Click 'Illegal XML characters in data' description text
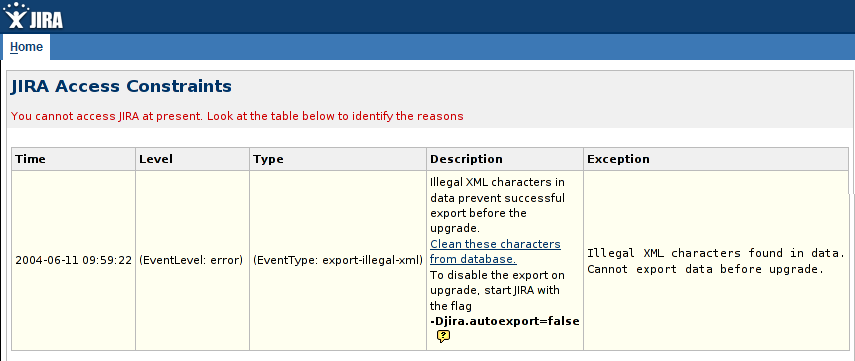855x361 pixels. (x=498, y=189)
